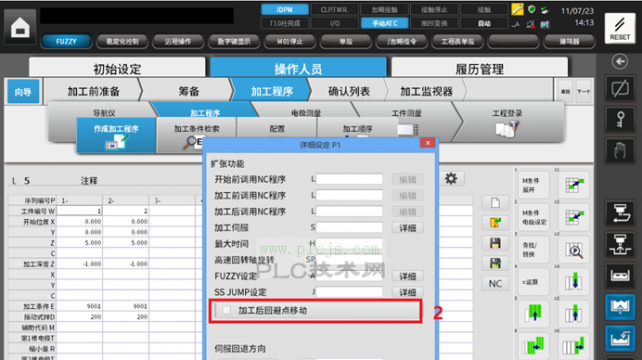
Task: Click the NC button icon
Action: [495, 283]
